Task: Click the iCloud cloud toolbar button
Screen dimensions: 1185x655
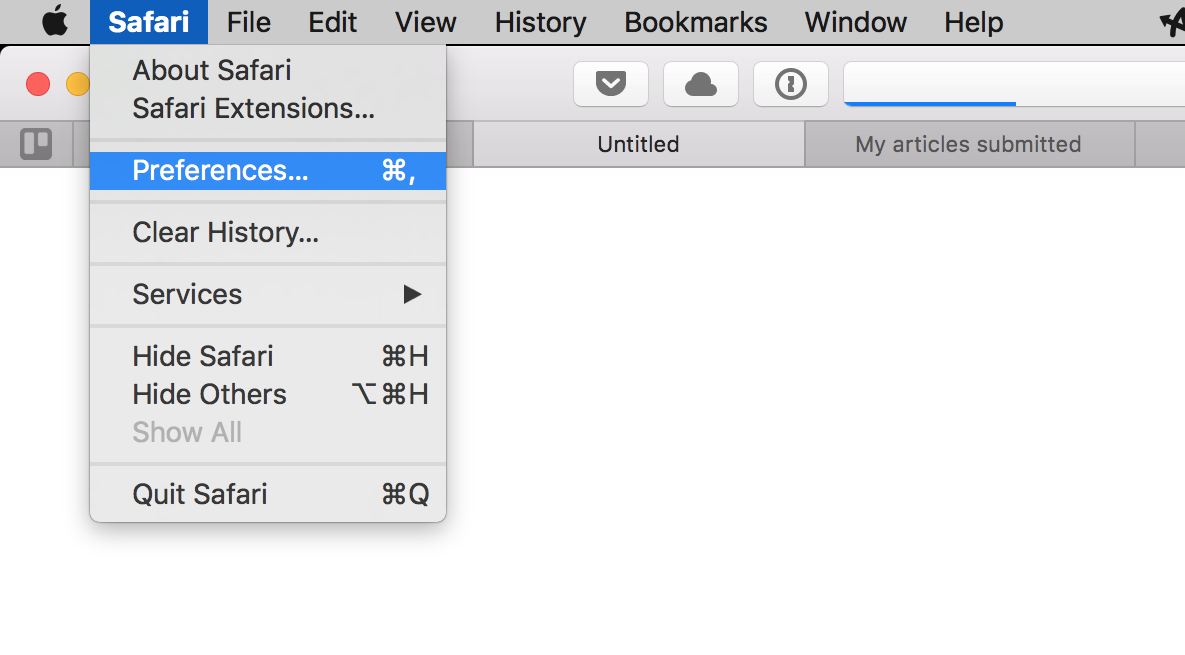Action: pyautogui.click(x=701, y=84)
